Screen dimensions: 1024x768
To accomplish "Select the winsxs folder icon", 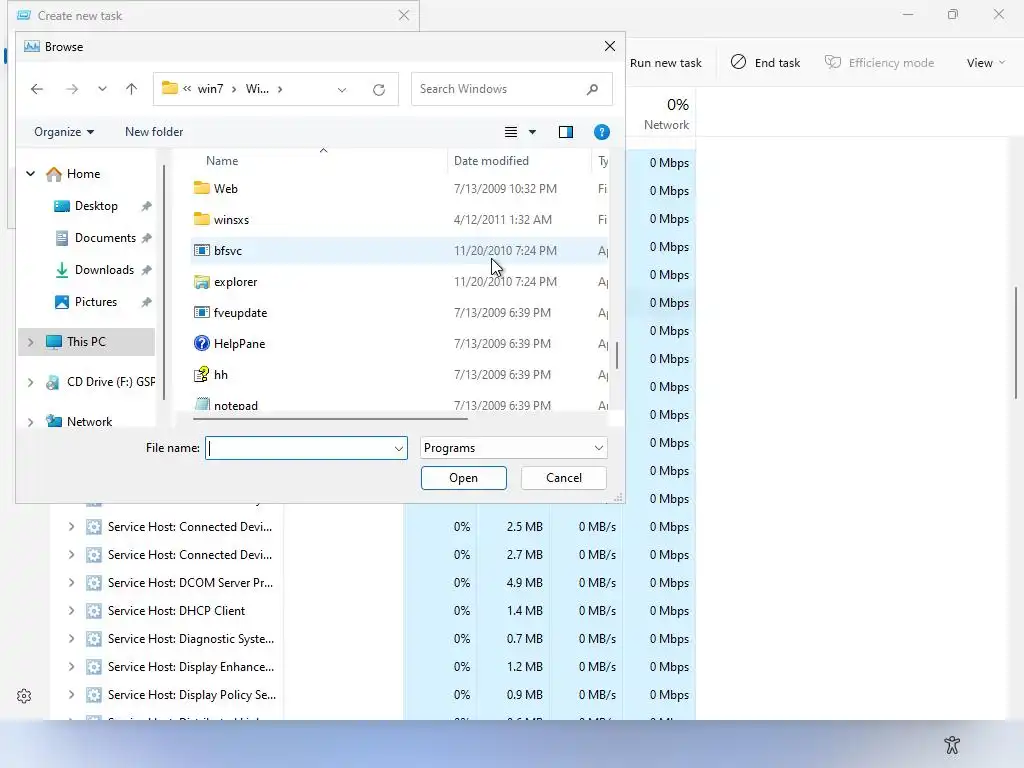I will tap(202, 219).
